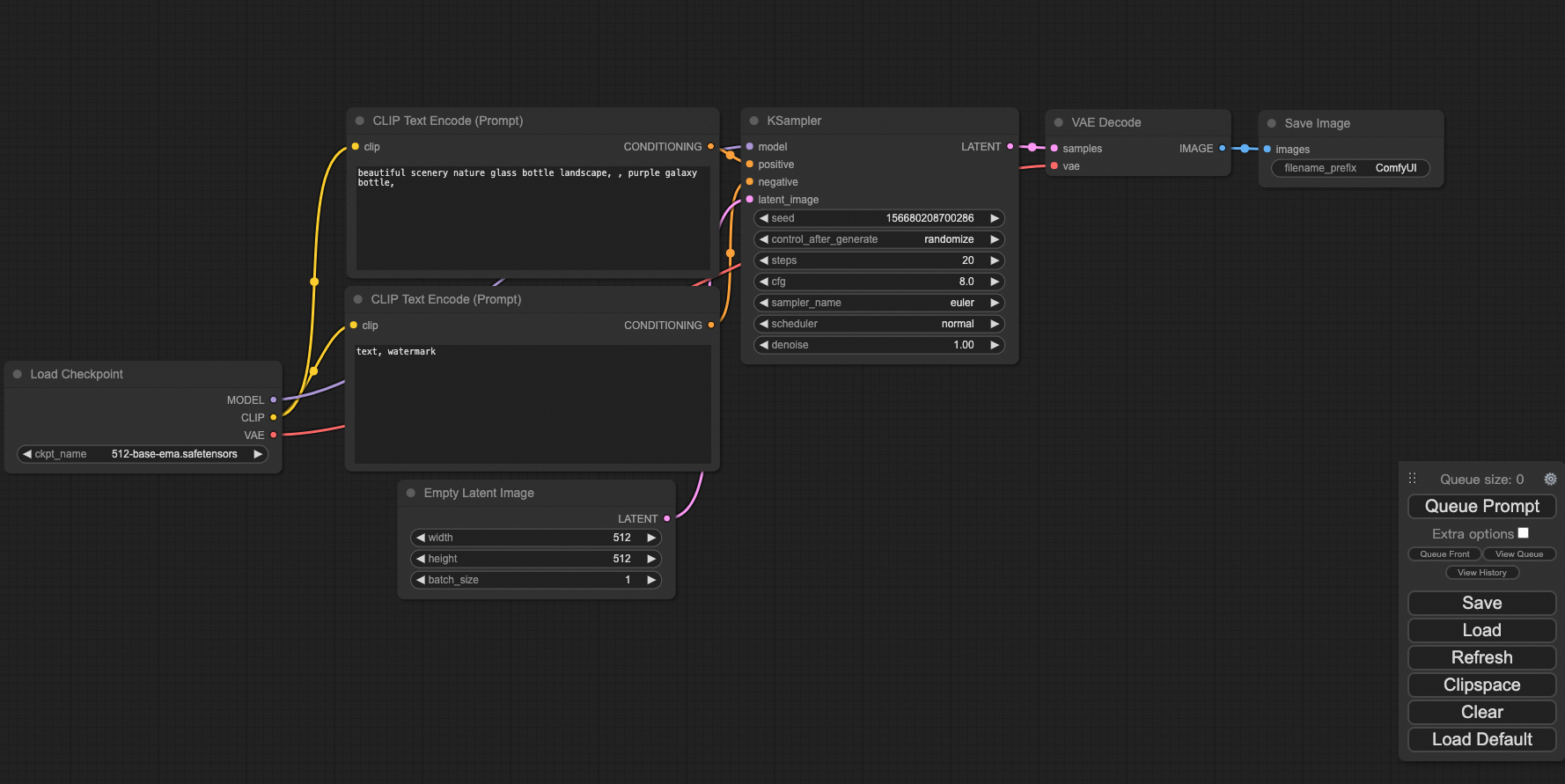Click the MODEL output socket on Load Checkpoint
The height and width of the screenshot is (784, 1565).
[x=274, y=399]
